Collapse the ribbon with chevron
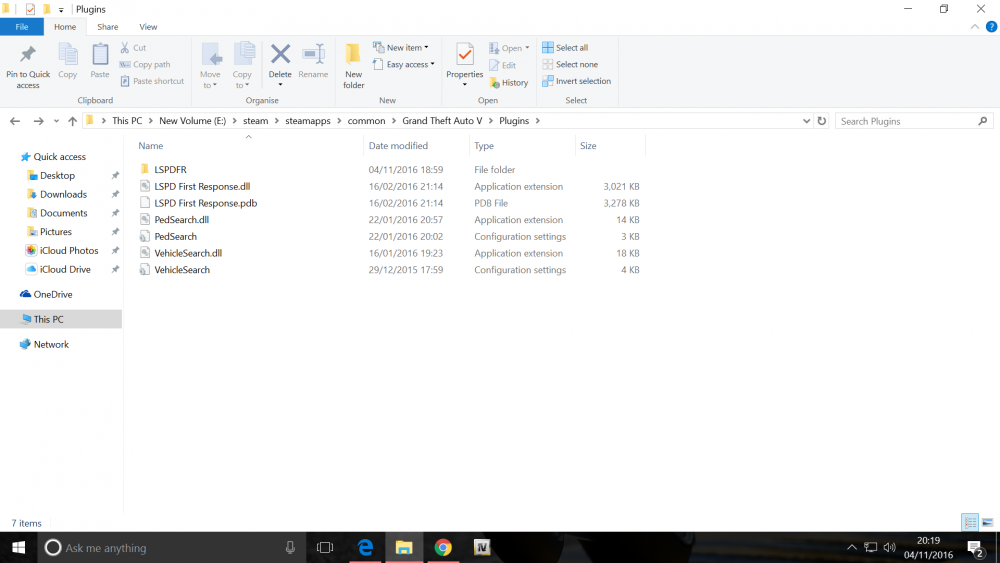Viewport: 1000px width, 563px height. coord(974,27)
